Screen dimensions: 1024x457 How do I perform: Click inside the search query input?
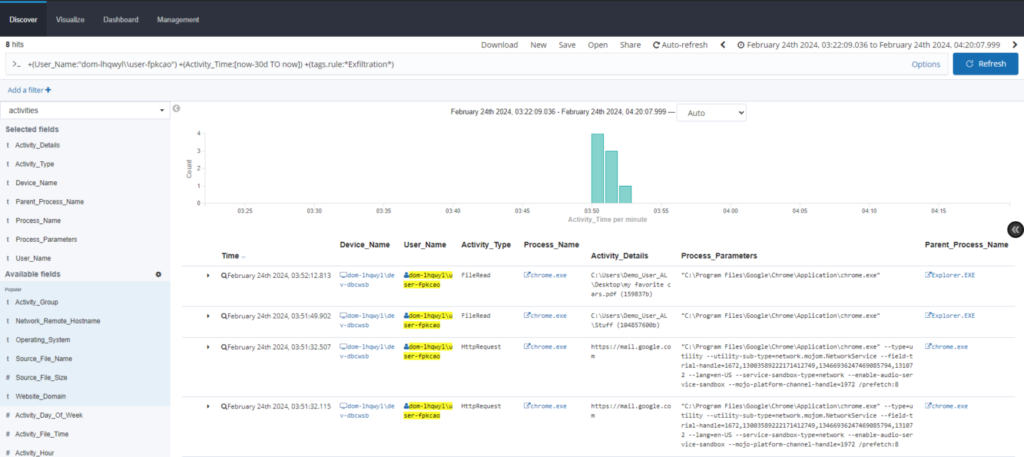pos(450,64)
